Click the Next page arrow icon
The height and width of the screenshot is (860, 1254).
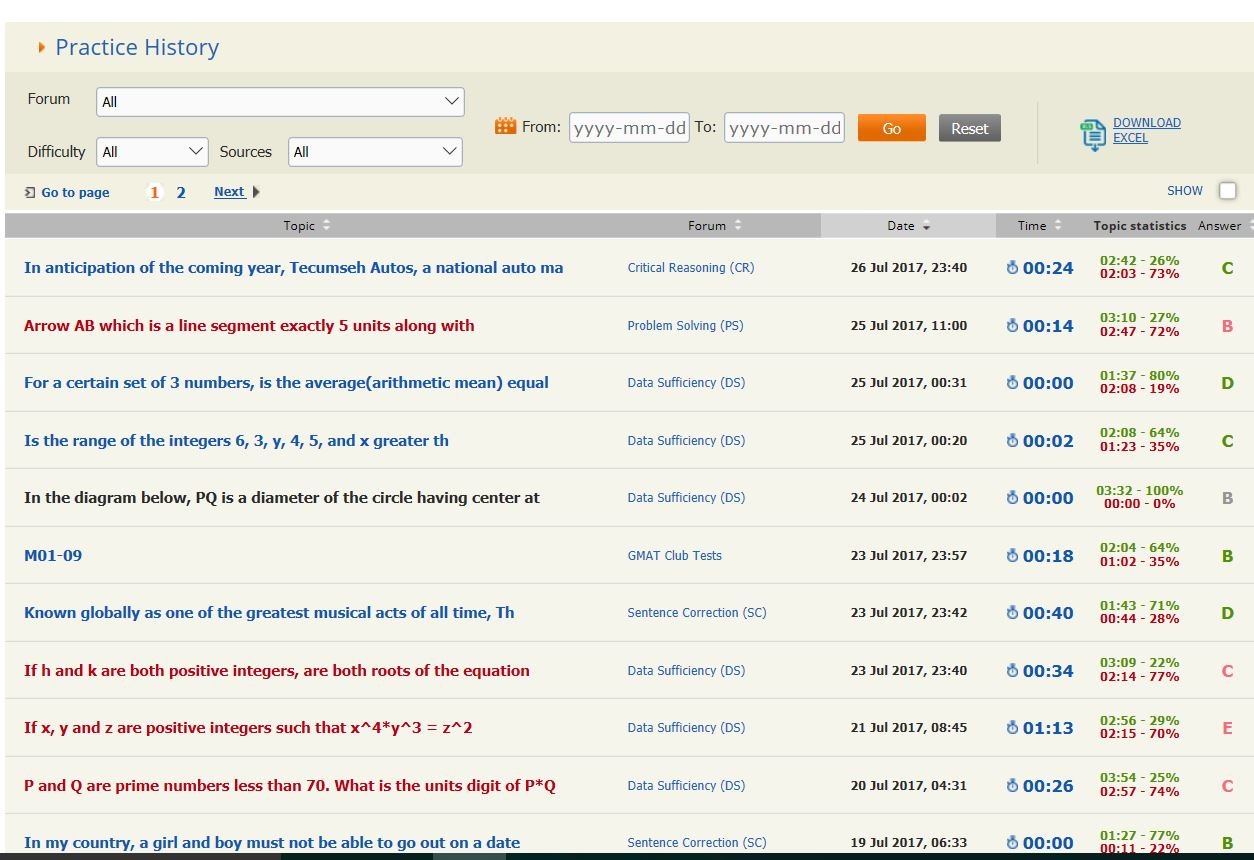click(256, 192)
